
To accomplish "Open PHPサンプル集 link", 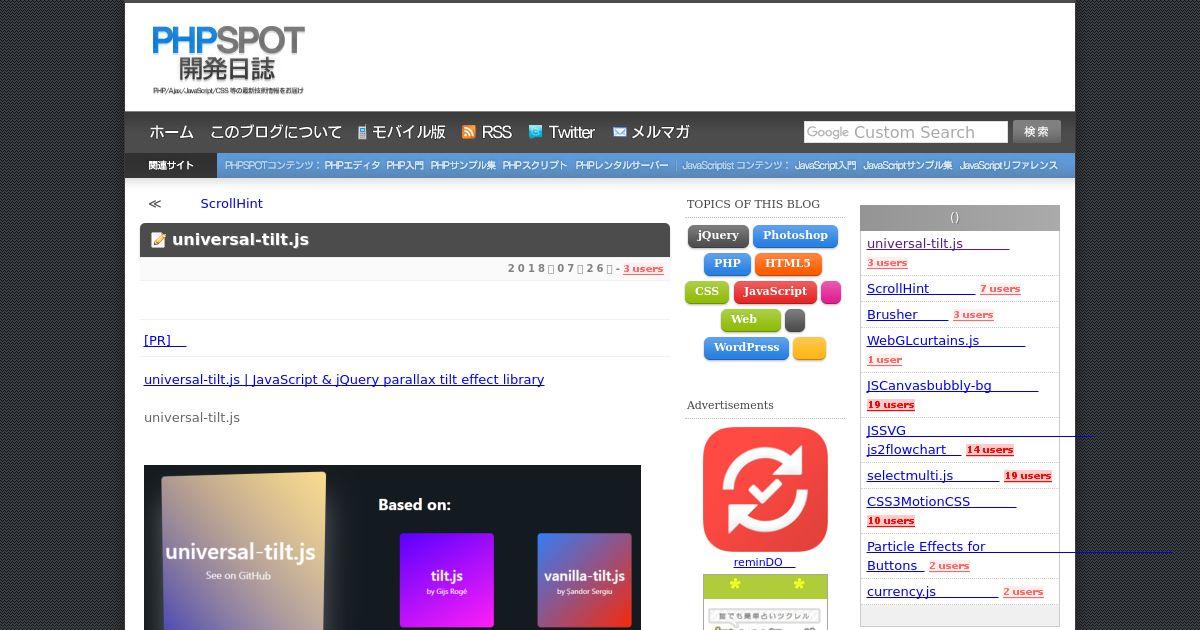I will pyautogui.click(x=463, y=166).
